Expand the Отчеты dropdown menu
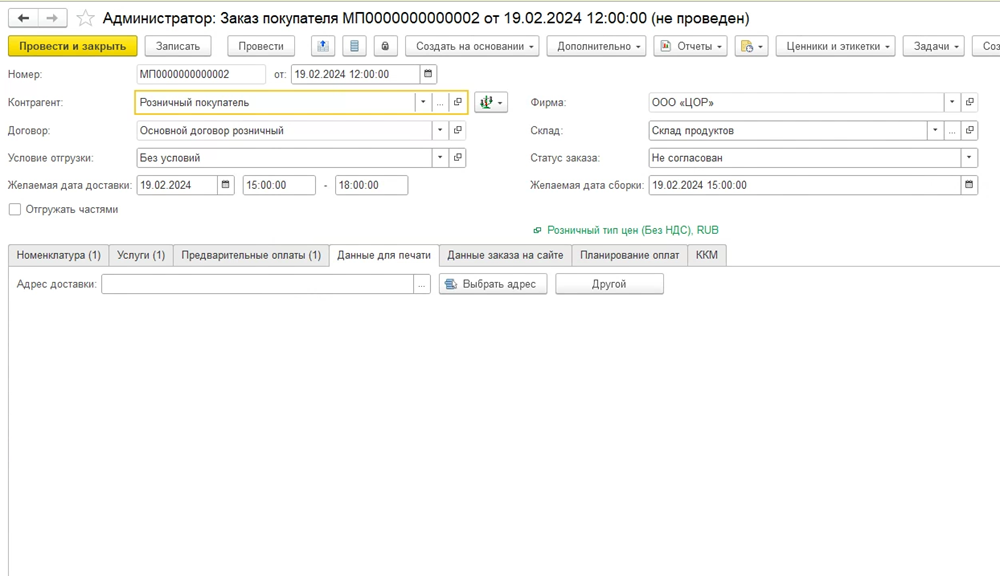Viewport: 1000px width, 576px height. tap(690, 46)
